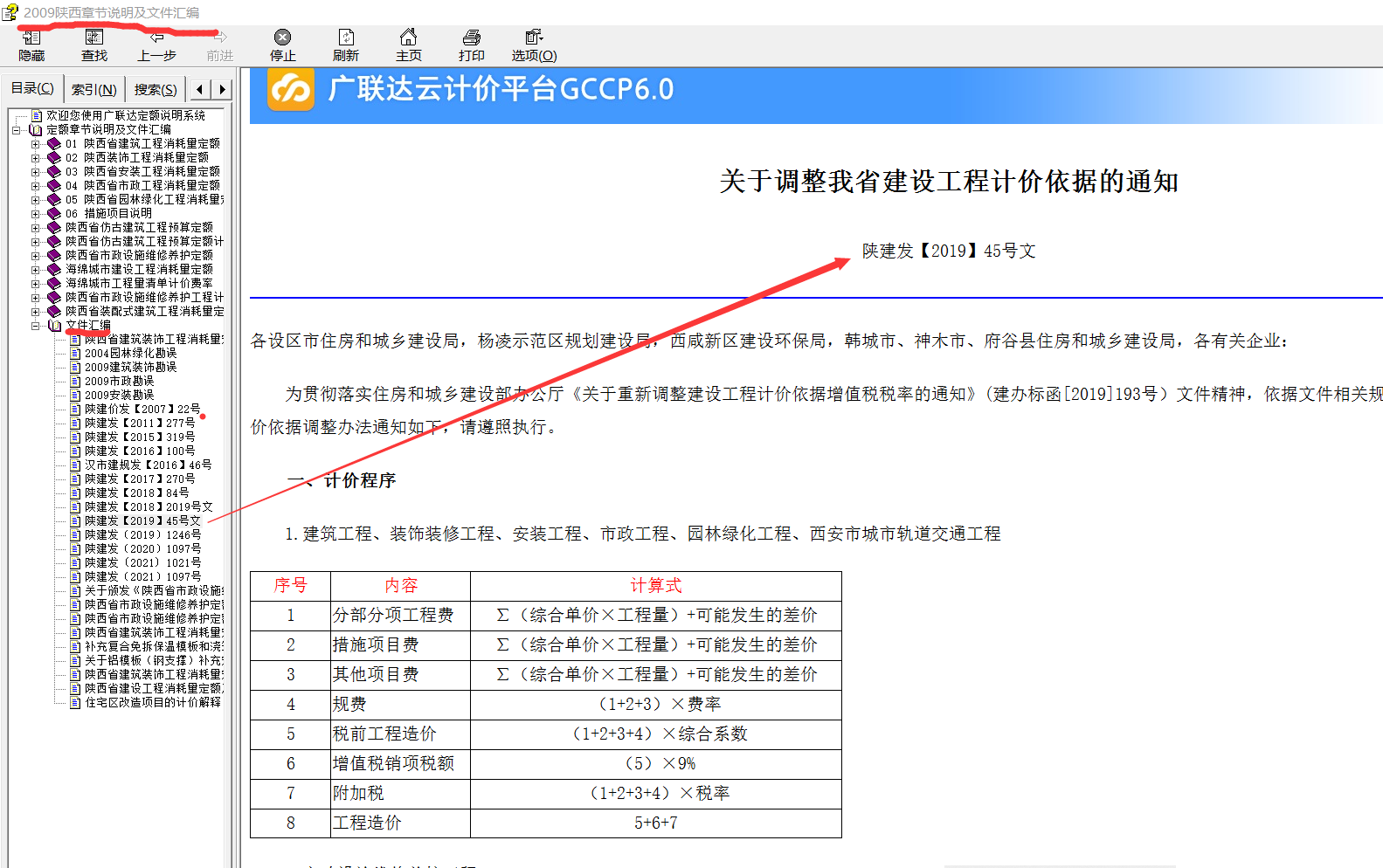Click page icon of 欢迎您使用广联达定额说明系统
Viewport: 1383px width, 868px height.
(x=37, y=115)
